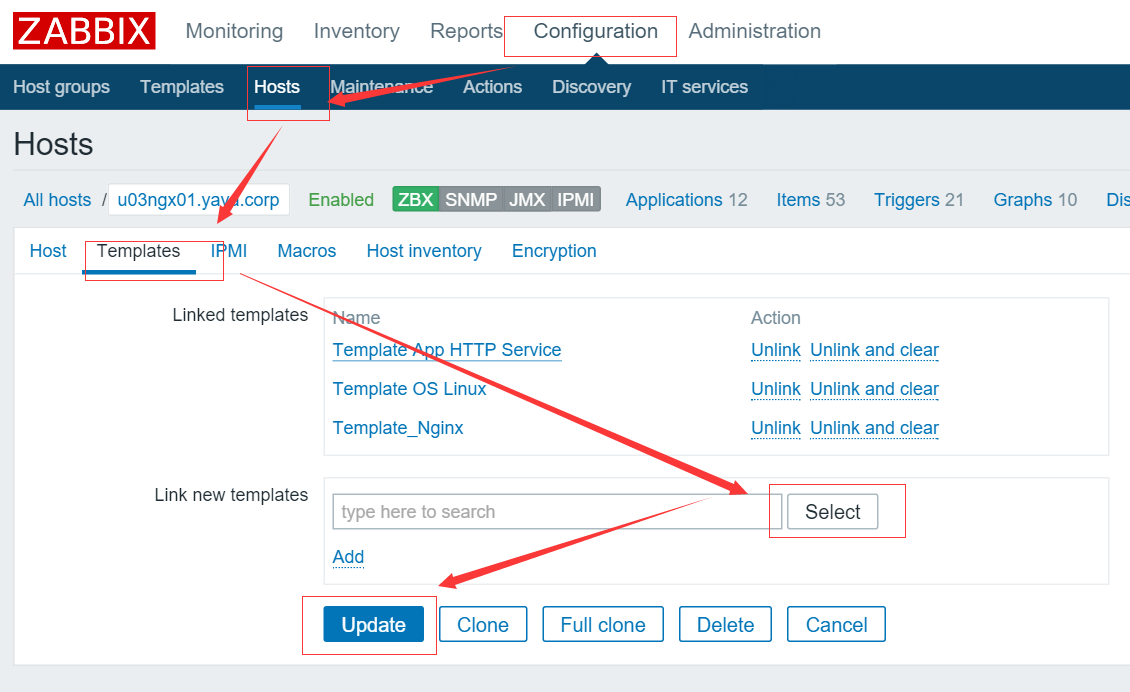Image resolution: width=1130 pixels, height=692 pixels.
Task: Open the Monitoring menu
Action: coord(234,31)
